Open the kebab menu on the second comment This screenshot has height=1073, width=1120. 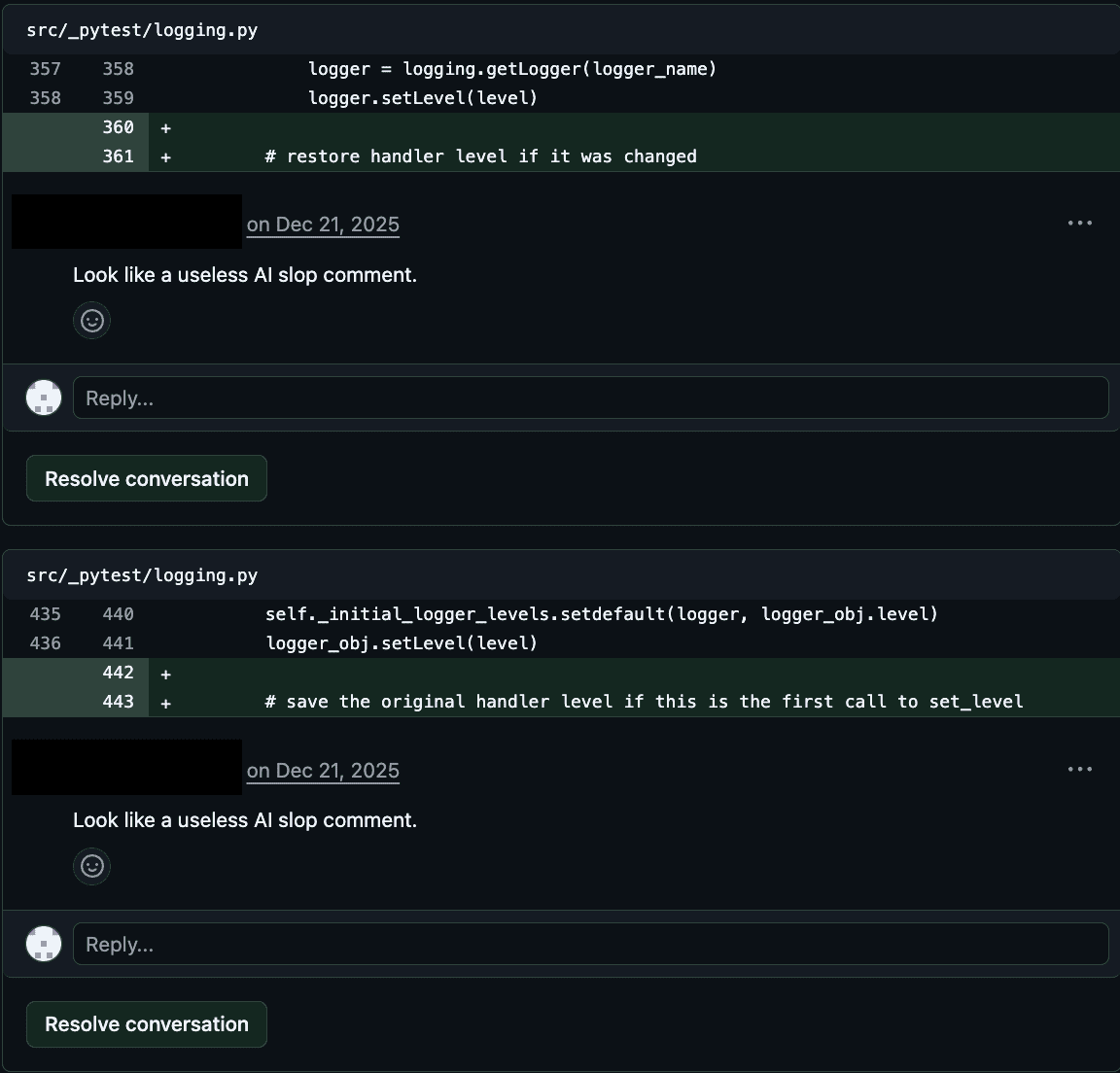(1080, 769)
